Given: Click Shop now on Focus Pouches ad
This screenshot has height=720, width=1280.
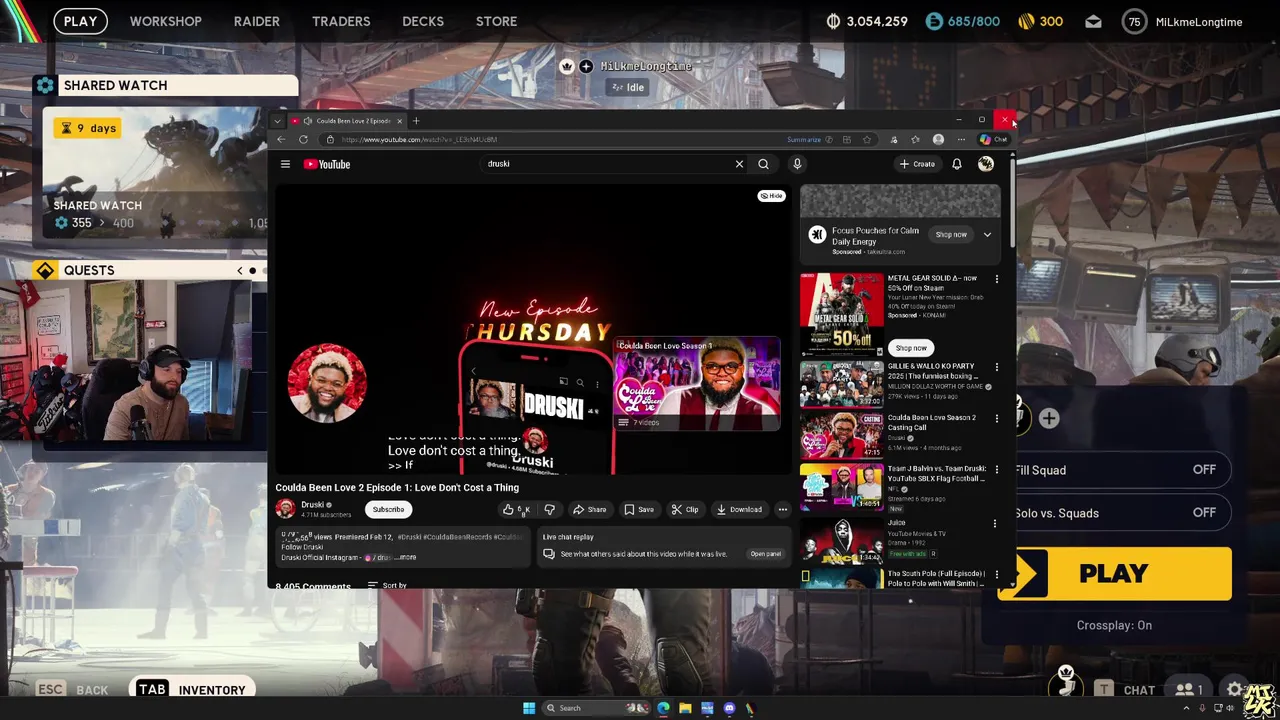Looking at the screenshot, I should [951, 235].
